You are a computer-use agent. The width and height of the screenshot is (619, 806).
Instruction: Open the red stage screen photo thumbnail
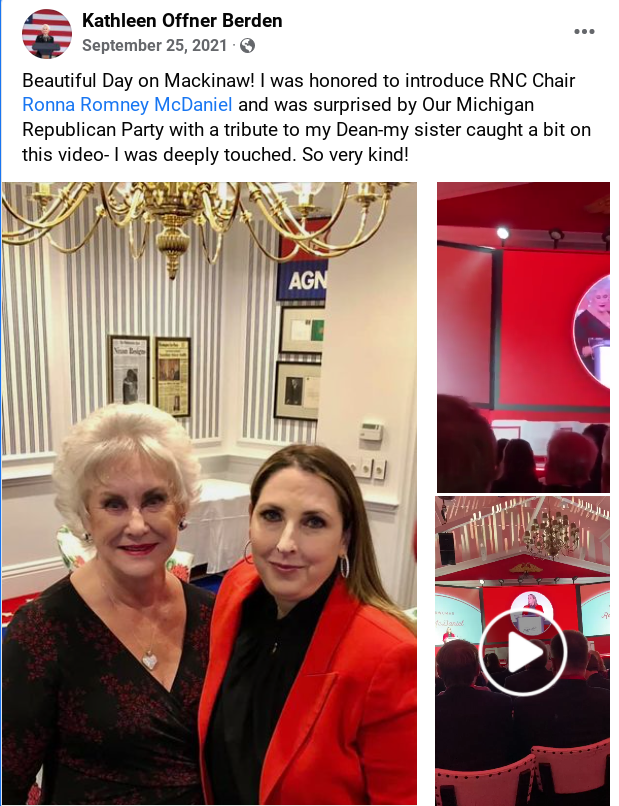click(x=523, y=337)
